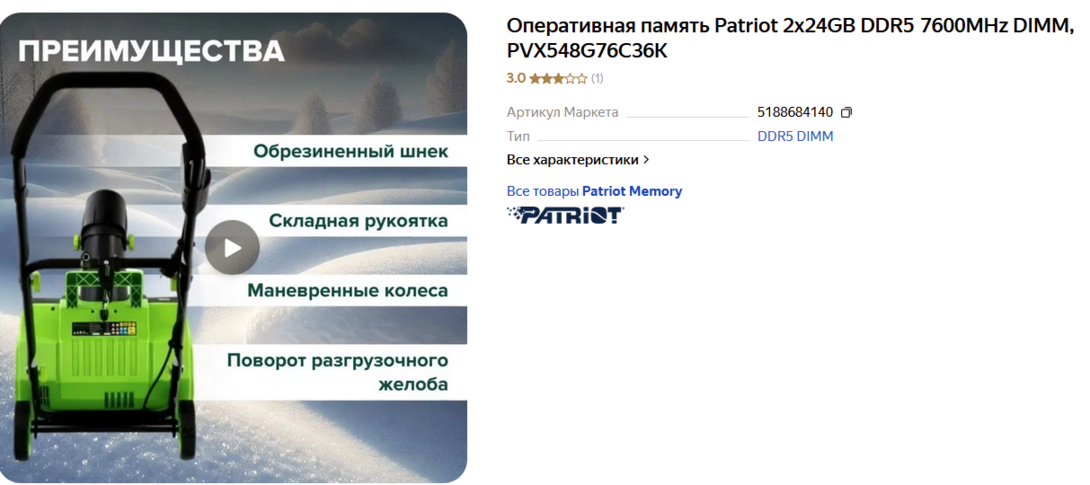Screen dimensions: 1090x485
Task: Open the DDR5 DIMM type link
Action: pyautogui.click(x=795, y=137)
